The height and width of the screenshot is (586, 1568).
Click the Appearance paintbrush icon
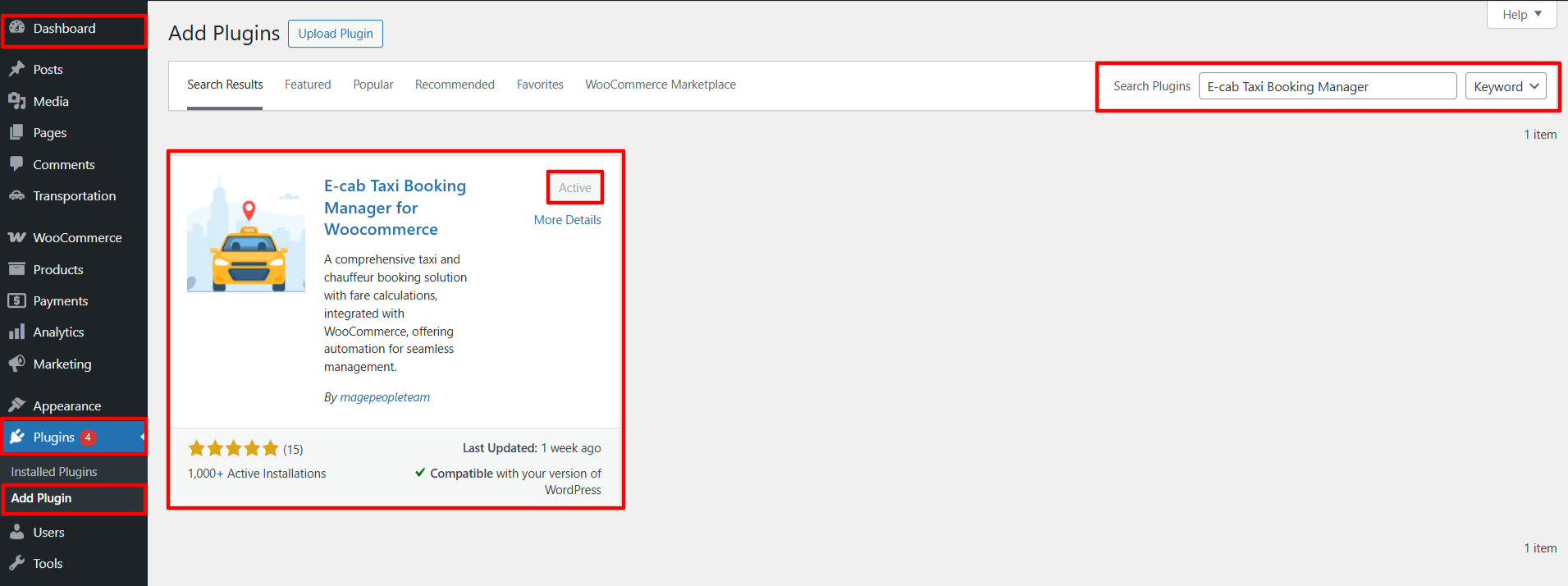point(16,405)
